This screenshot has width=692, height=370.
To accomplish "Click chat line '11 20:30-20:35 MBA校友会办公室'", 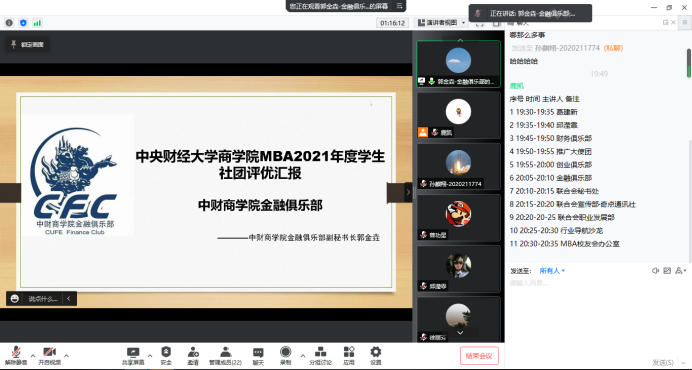I will coord(565,244).
